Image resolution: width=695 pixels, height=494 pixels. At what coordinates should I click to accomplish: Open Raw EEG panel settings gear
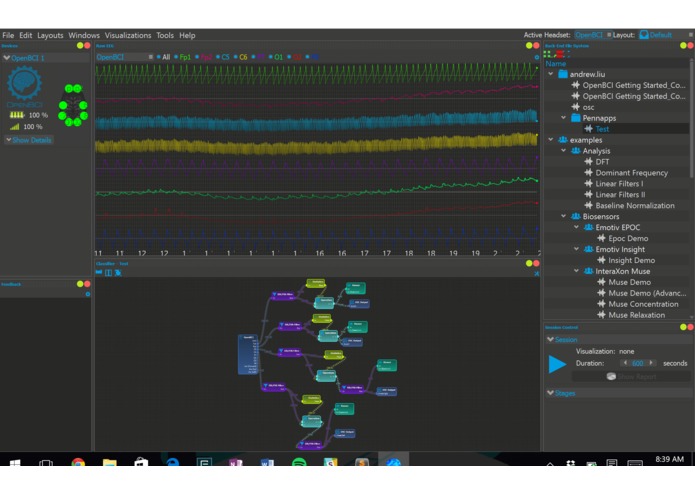537,57
